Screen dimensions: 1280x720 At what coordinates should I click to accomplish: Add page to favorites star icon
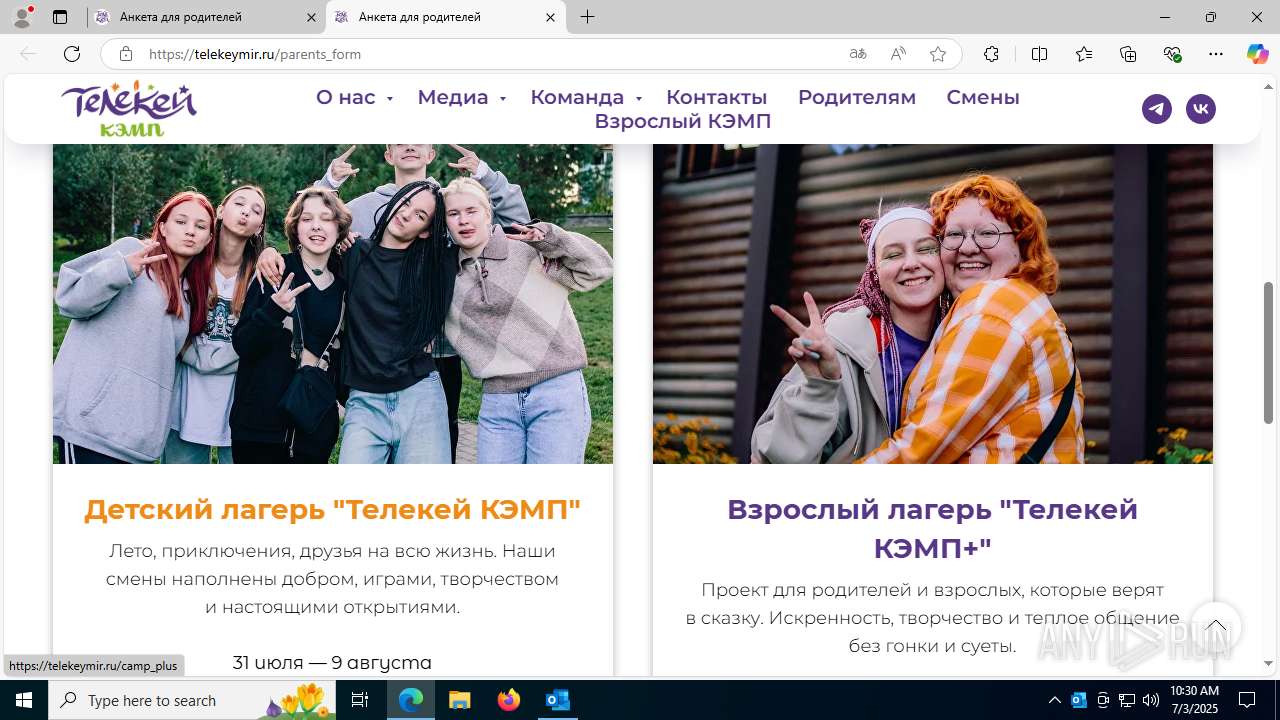(938, 54)
